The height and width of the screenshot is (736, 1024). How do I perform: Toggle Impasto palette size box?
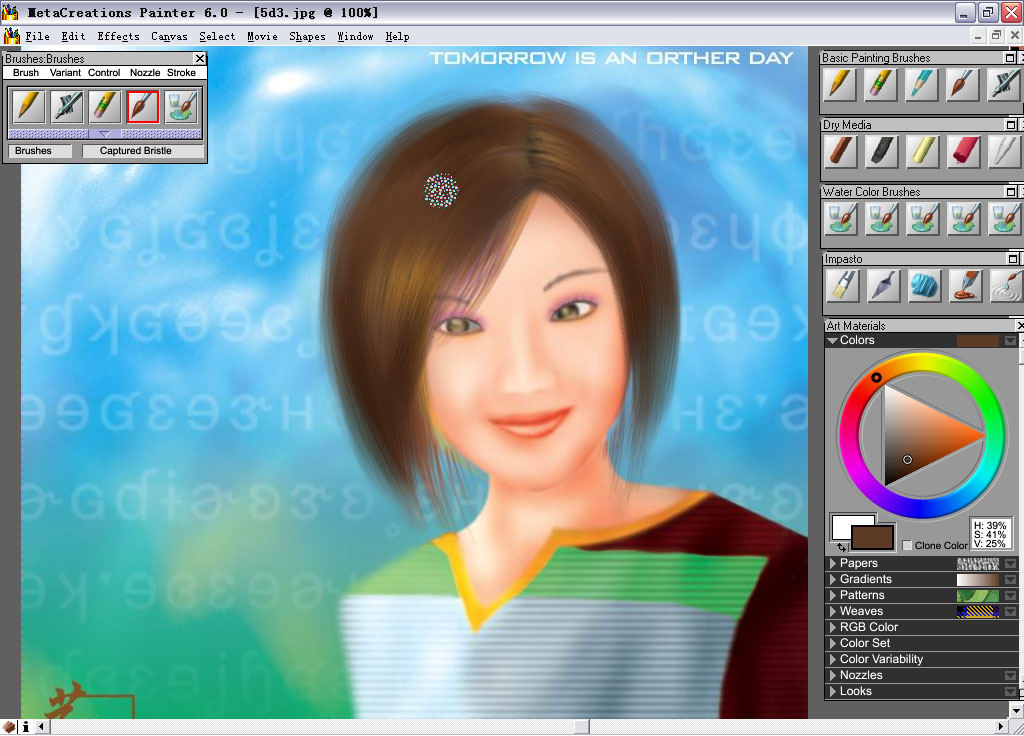1013,259
